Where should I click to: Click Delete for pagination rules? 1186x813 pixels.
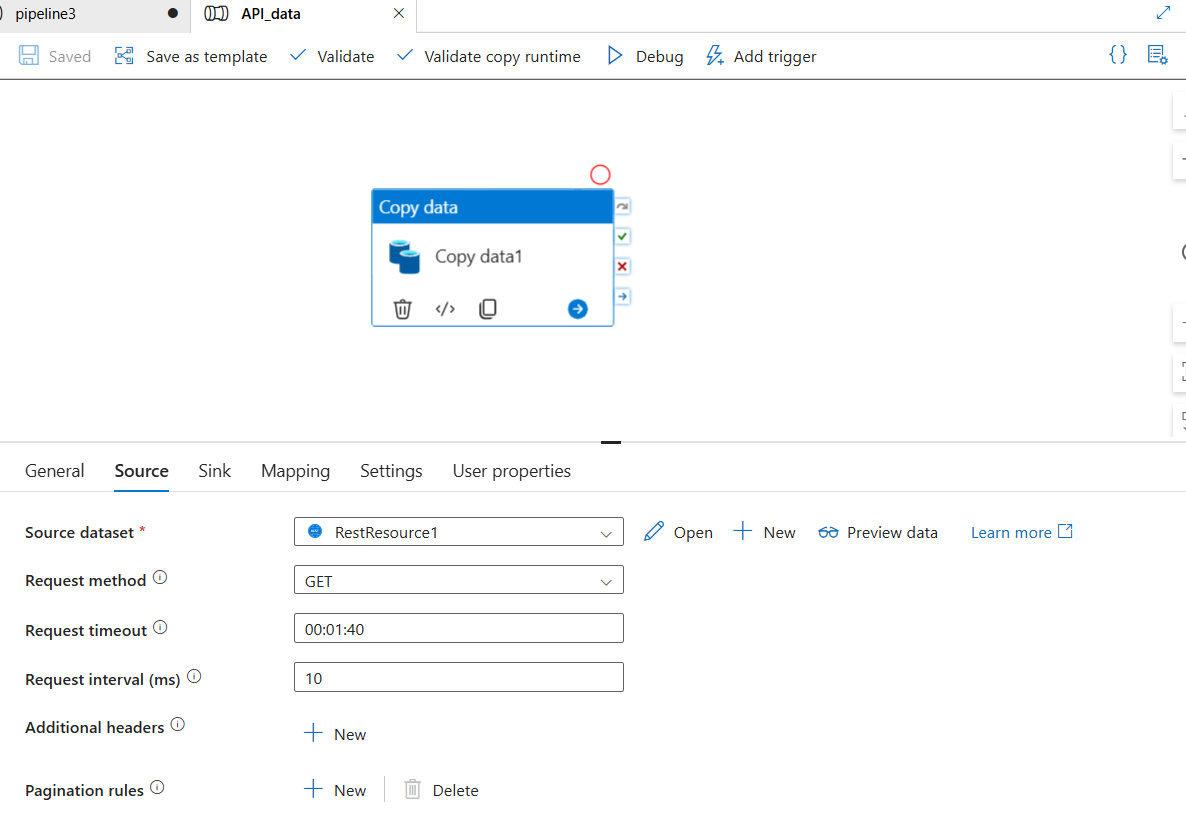441,790
